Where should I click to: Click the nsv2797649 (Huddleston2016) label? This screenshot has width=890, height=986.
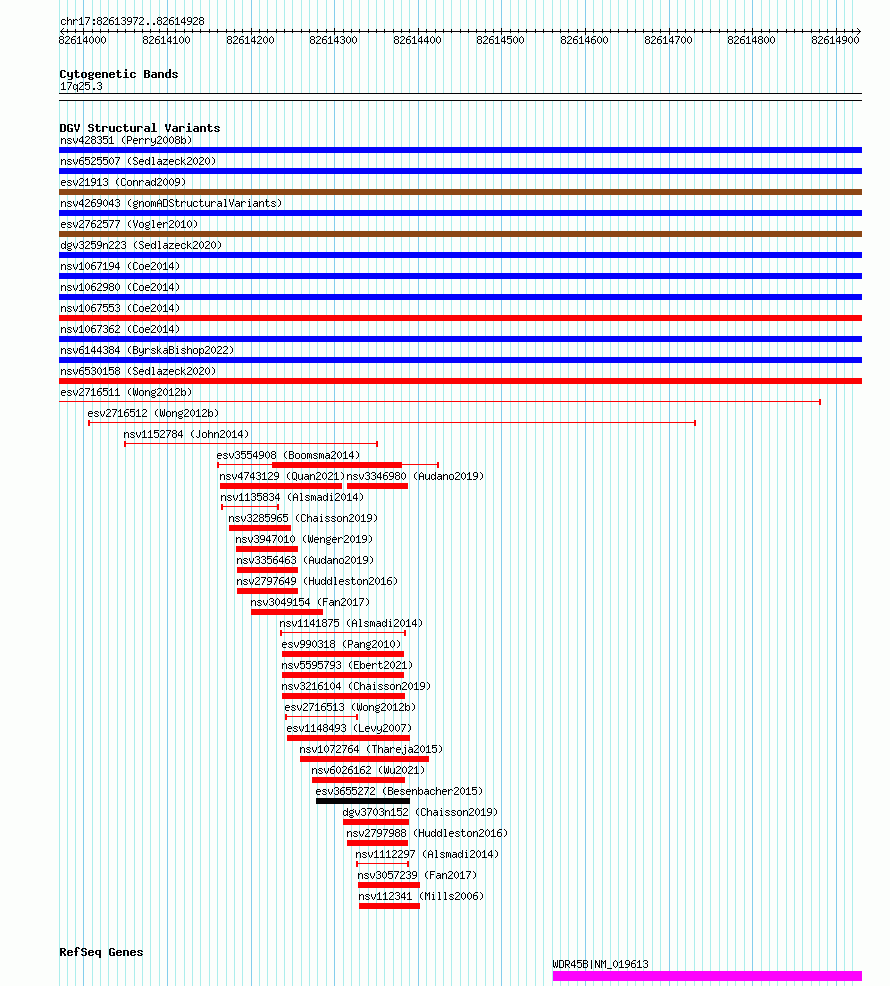tap(317, 581)
